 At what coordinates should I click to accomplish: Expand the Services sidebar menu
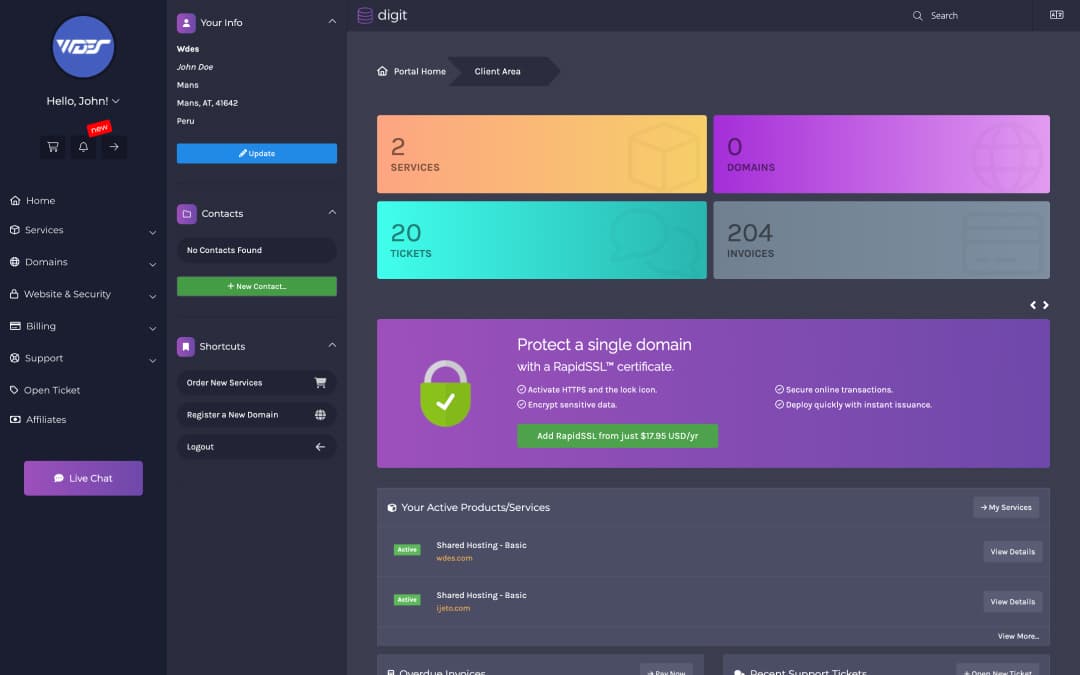152,232
